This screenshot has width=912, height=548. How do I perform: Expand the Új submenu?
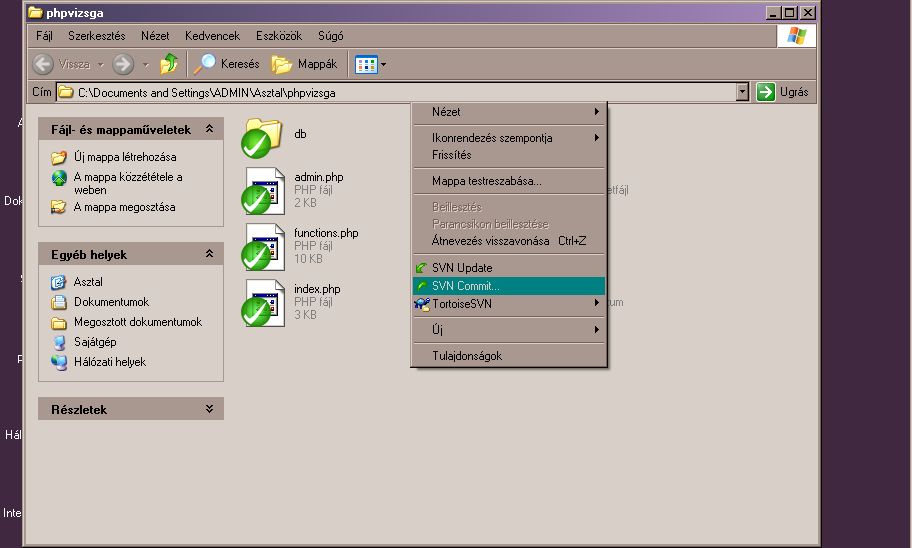(x=510, y=330)
